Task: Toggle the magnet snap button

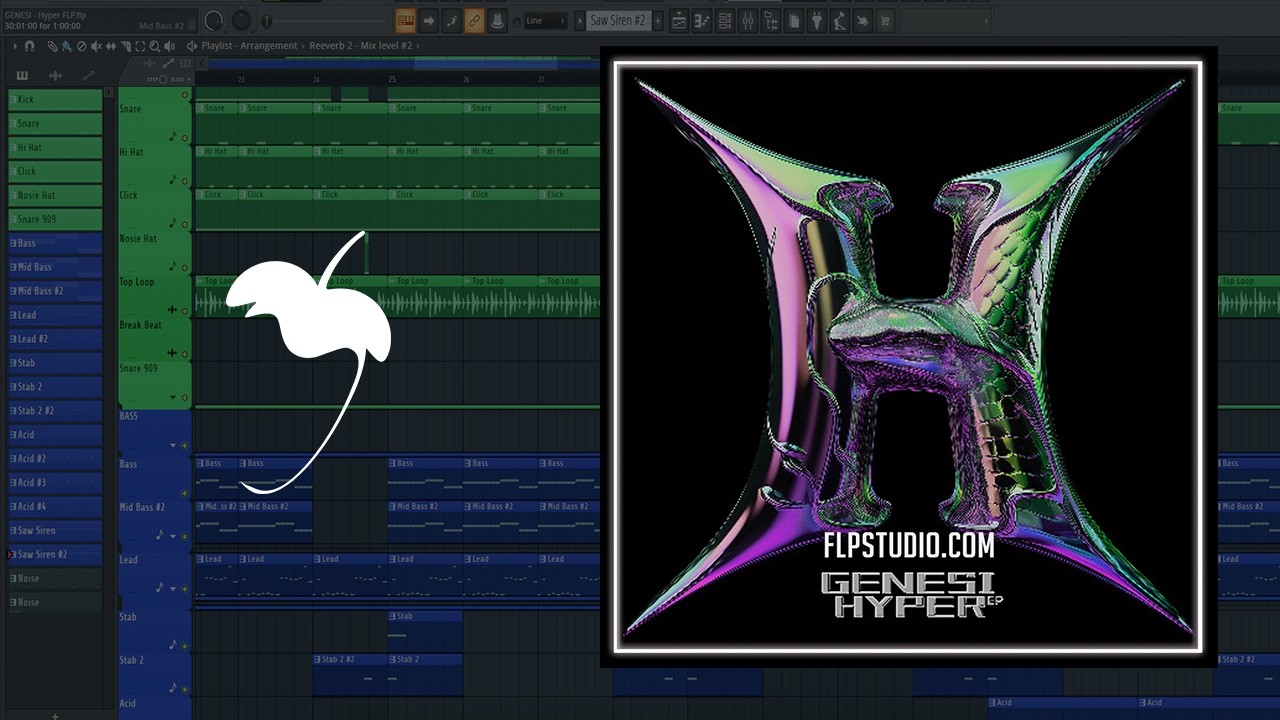Action: point(29,46)
